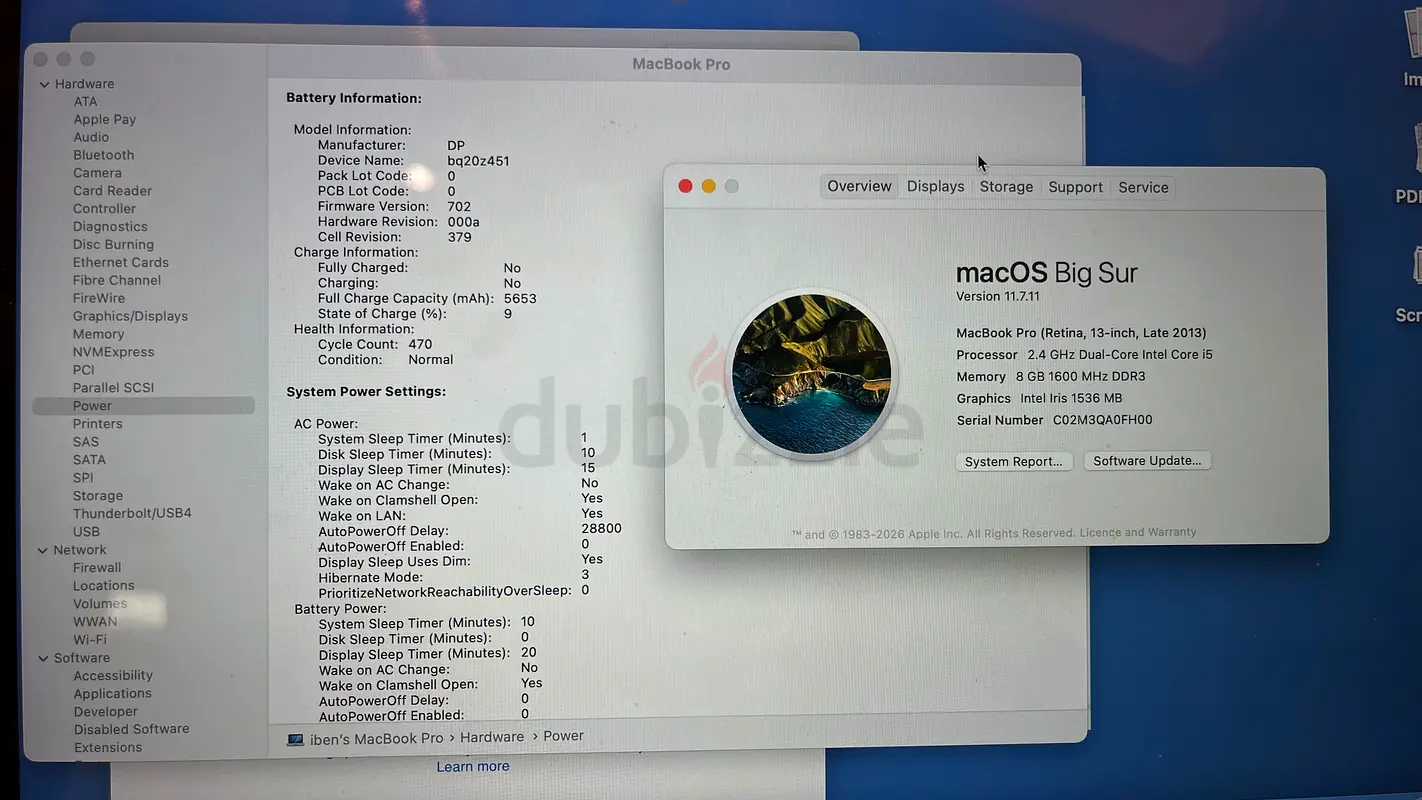The height and width of the screenshot is (800, 1422).
Task: Select Memory in the sidebar list
Action: pyautogui.click(x=98, y=335)
